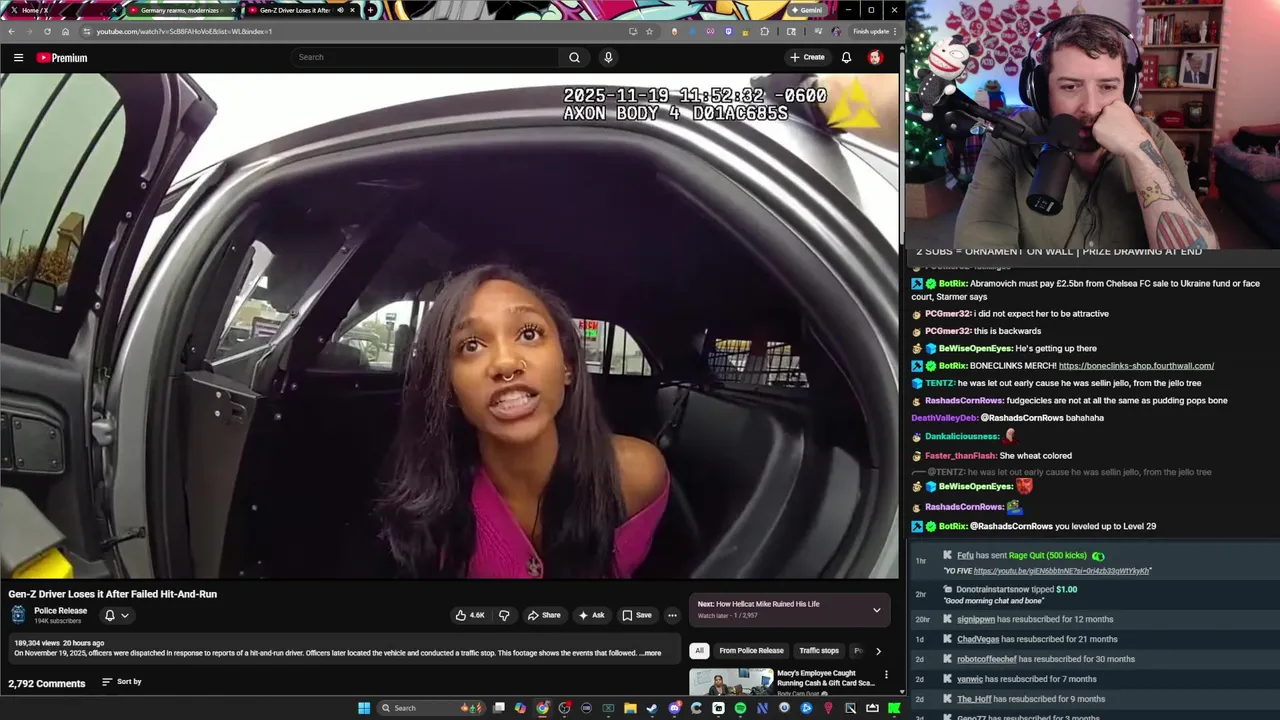Screen dimensions: 1280x720
Task: Start voice search with the microphone icon
Action: (x=608, y=57)
